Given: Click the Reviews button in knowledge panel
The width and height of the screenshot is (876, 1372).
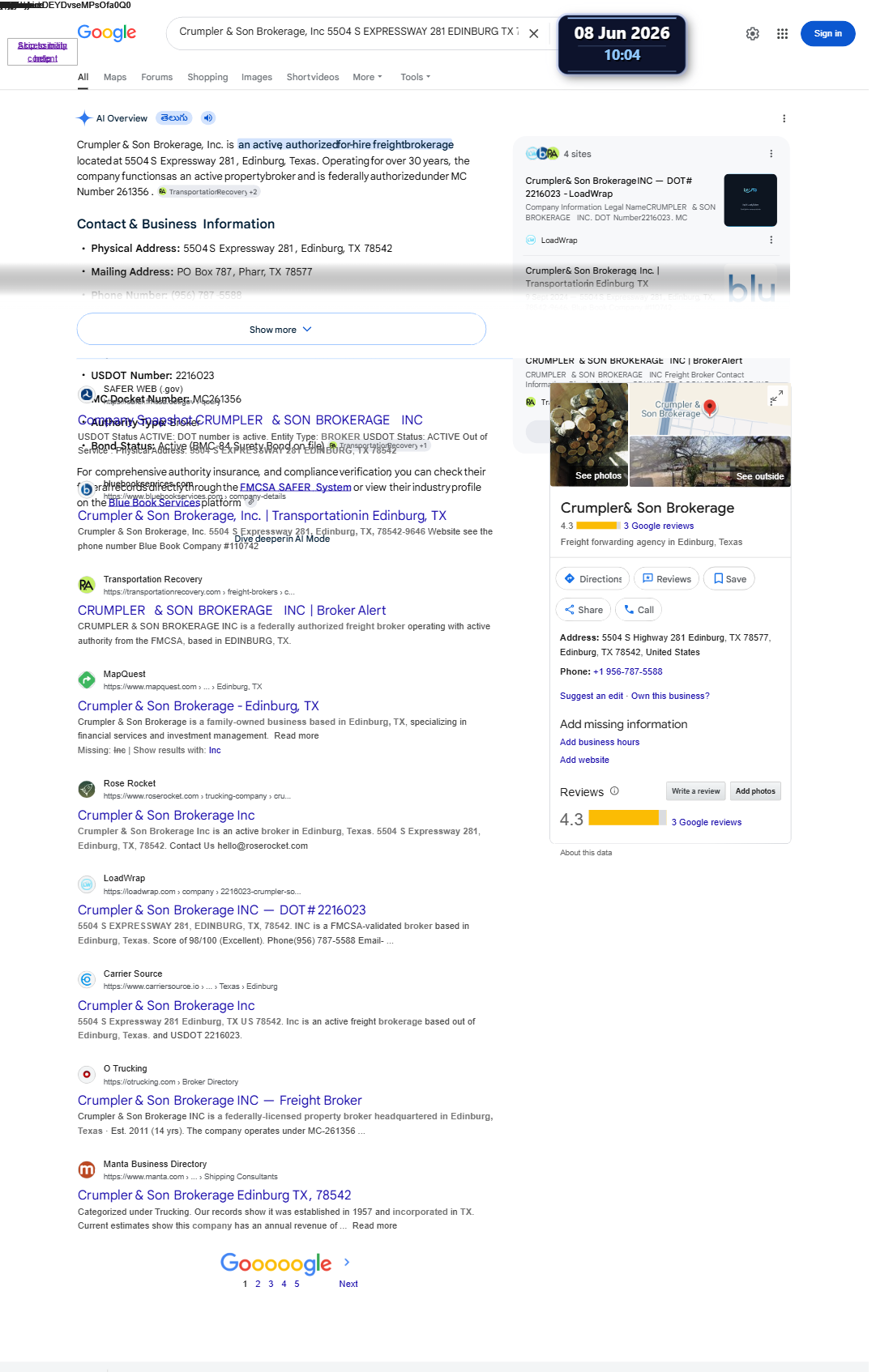Looking at the screenshot, I should [666, 579].
